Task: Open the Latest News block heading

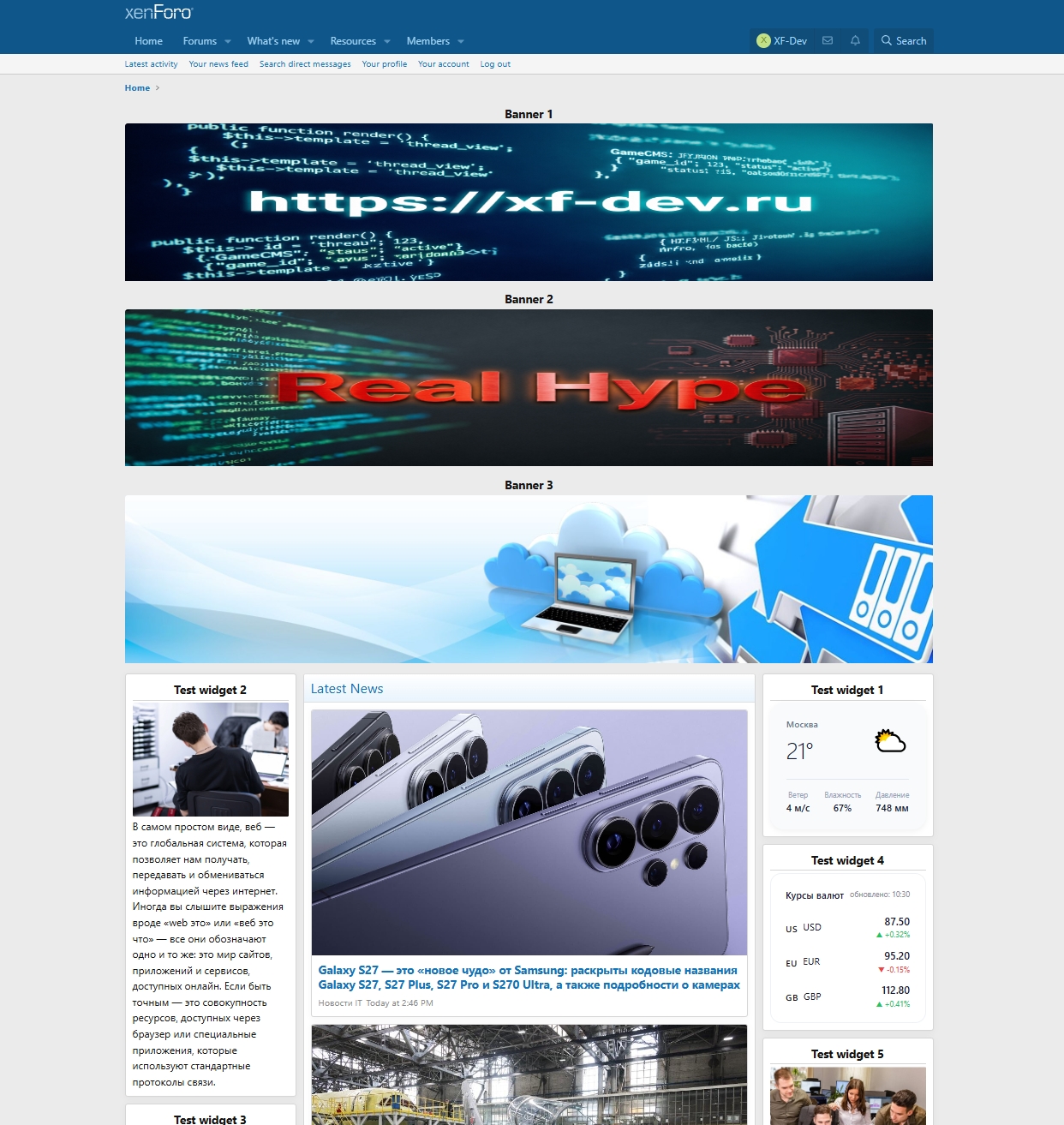Action: 347,689
